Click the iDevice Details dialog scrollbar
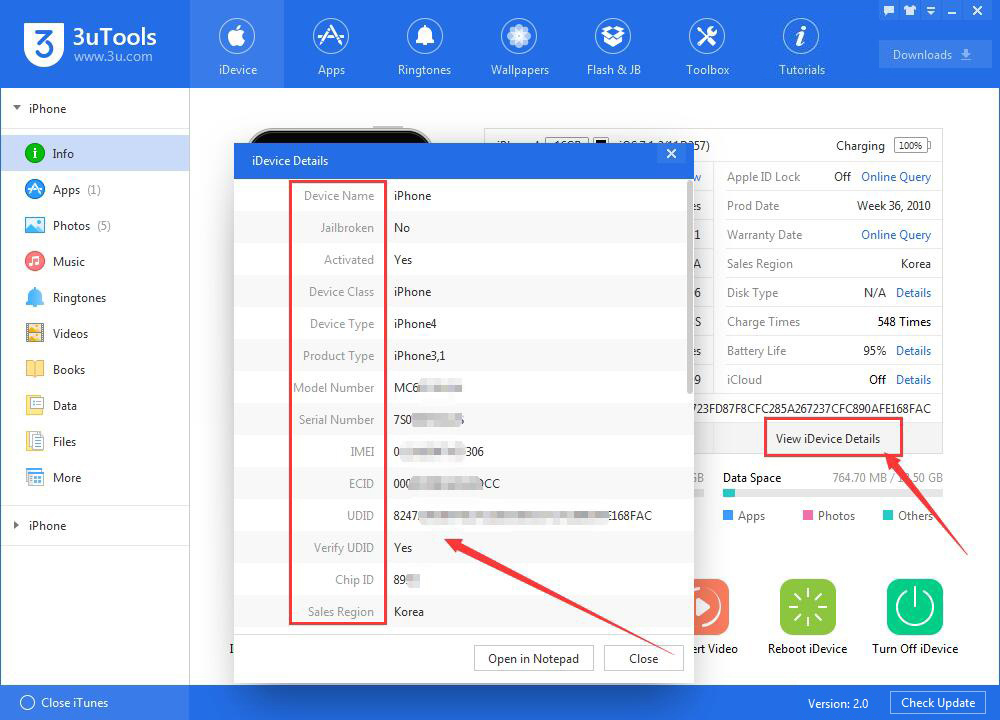This screenshot has width=1000, height=720. 689,287
